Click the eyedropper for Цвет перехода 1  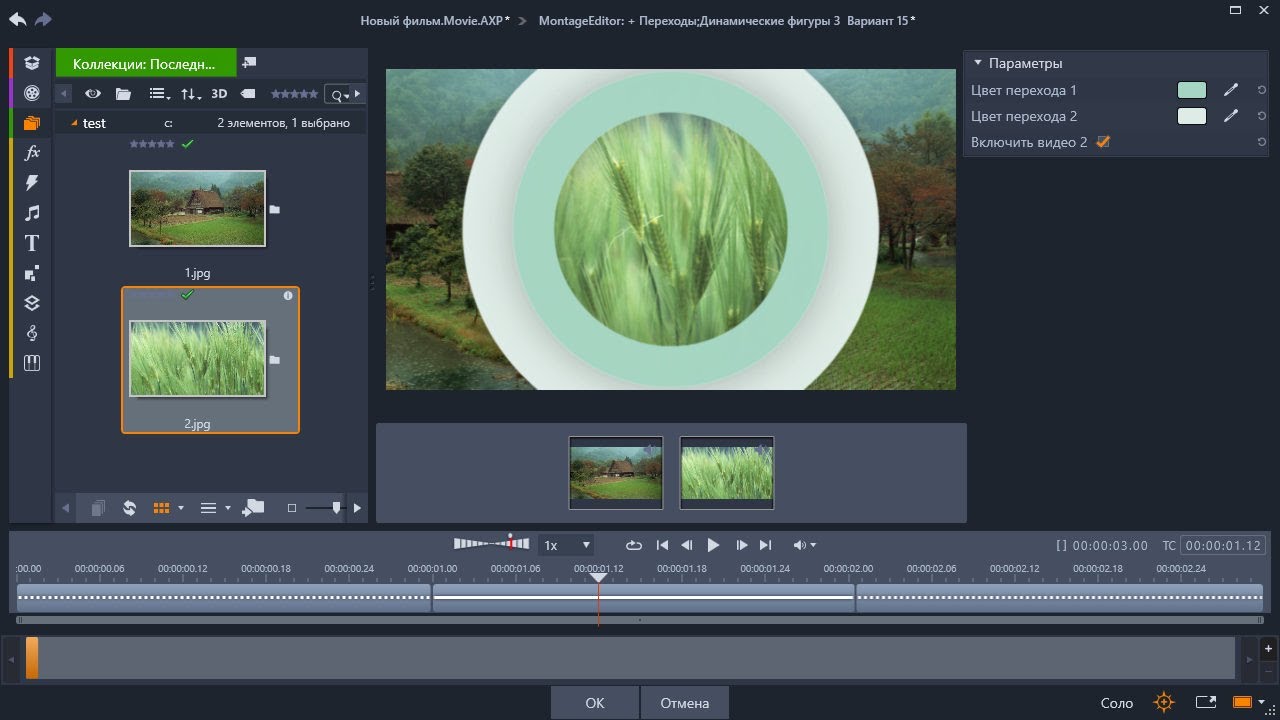(1231, 90)
